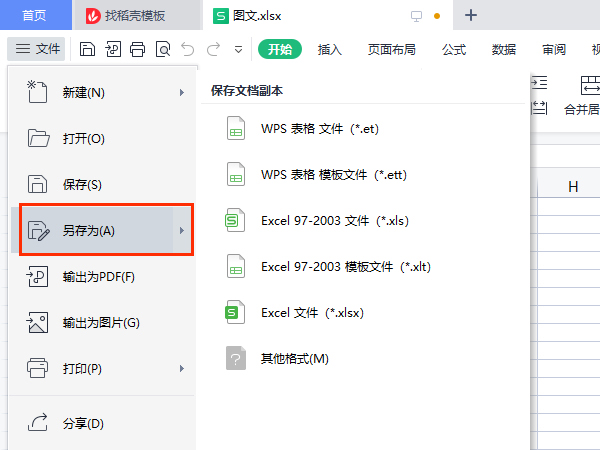Click the green .xlsx file icon
The image size is (600, 450).
(x=235, y=312)
